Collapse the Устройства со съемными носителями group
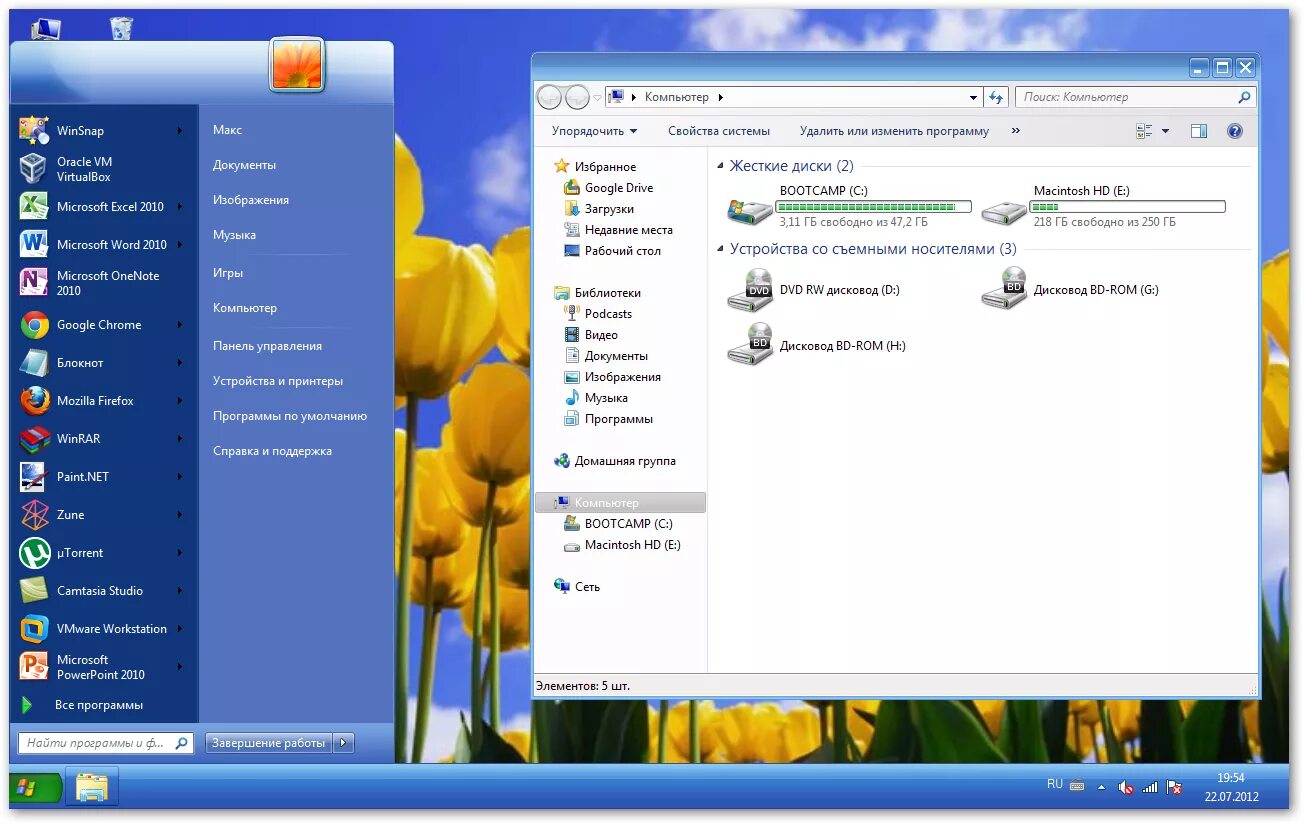 click(721, 250)
